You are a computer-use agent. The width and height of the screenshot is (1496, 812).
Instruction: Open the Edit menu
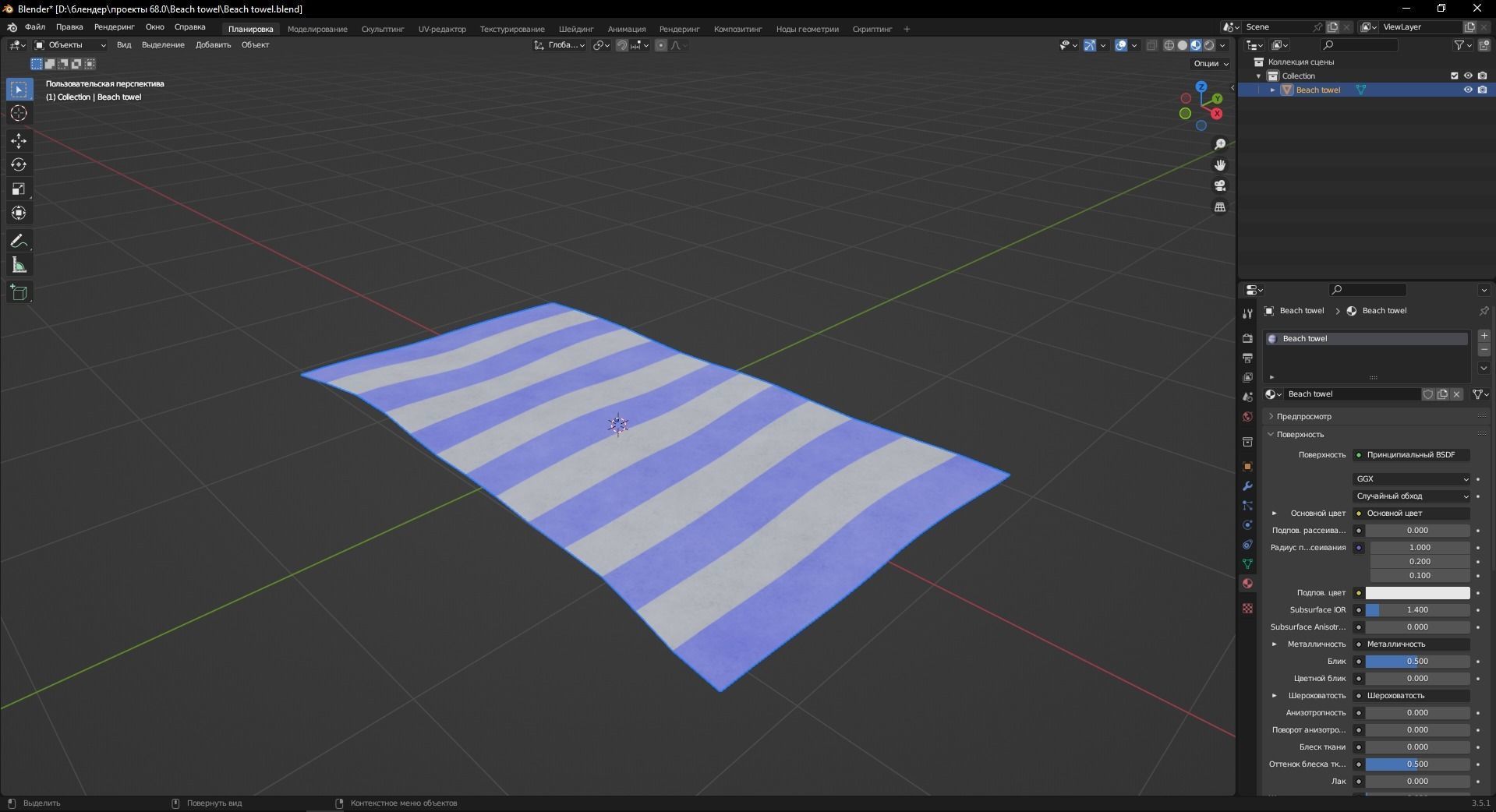pyautogui.click(x=69, y=27)
